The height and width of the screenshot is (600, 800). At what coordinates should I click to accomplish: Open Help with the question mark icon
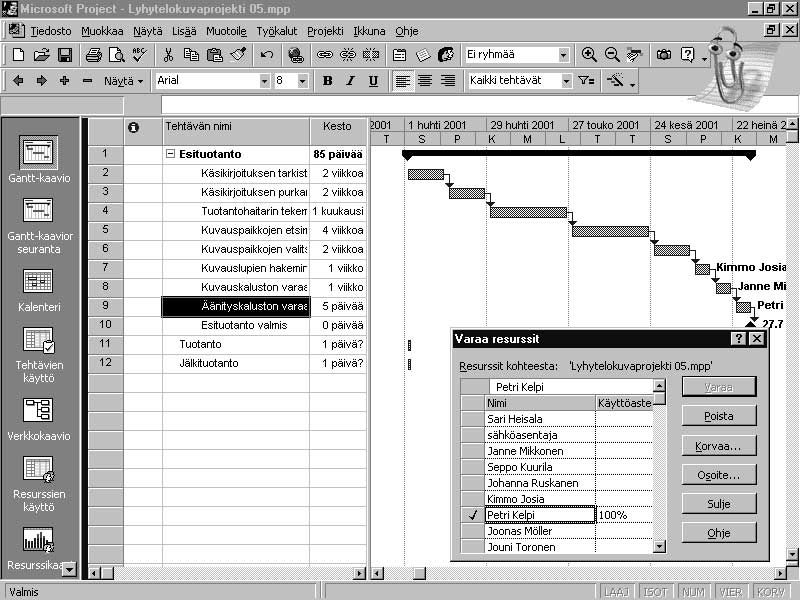(x=687, y=55)
